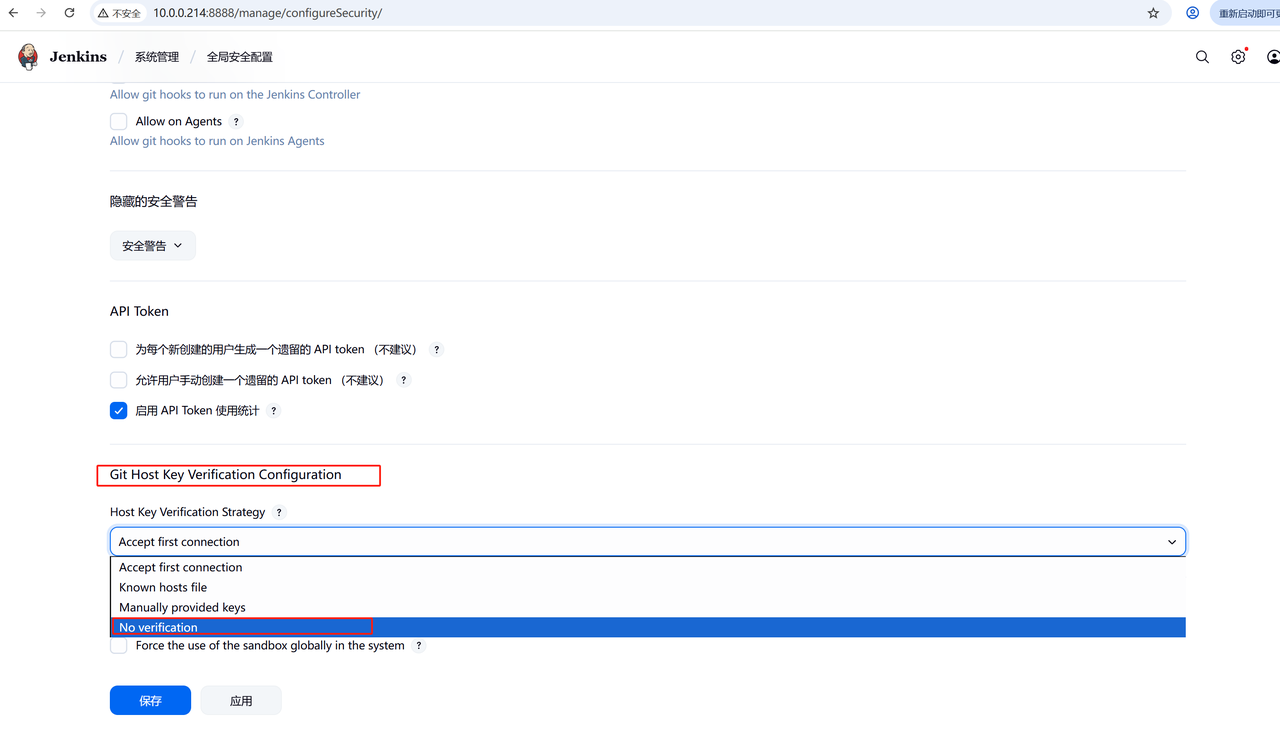Click the Jenkins logo icon
The image size is (1280, 752).
pyautogui.click(x=28, y=57)
